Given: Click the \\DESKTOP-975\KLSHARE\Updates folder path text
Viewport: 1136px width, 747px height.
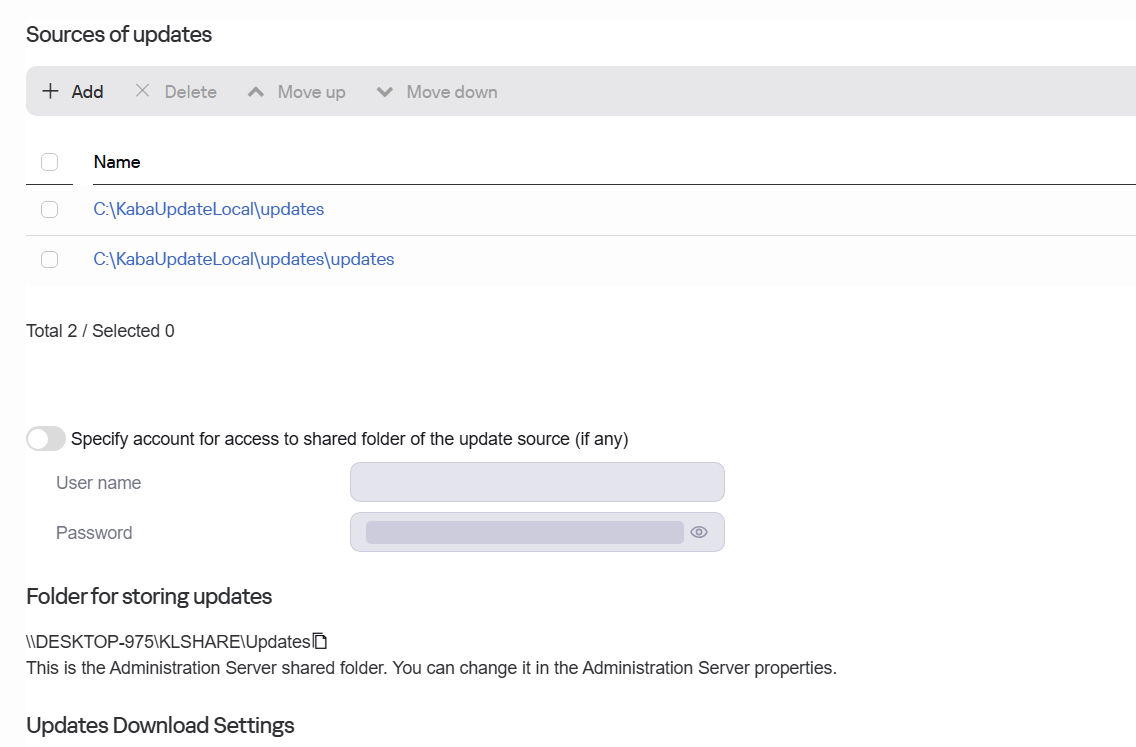Looking at the screenshot, I should (168, 642).
